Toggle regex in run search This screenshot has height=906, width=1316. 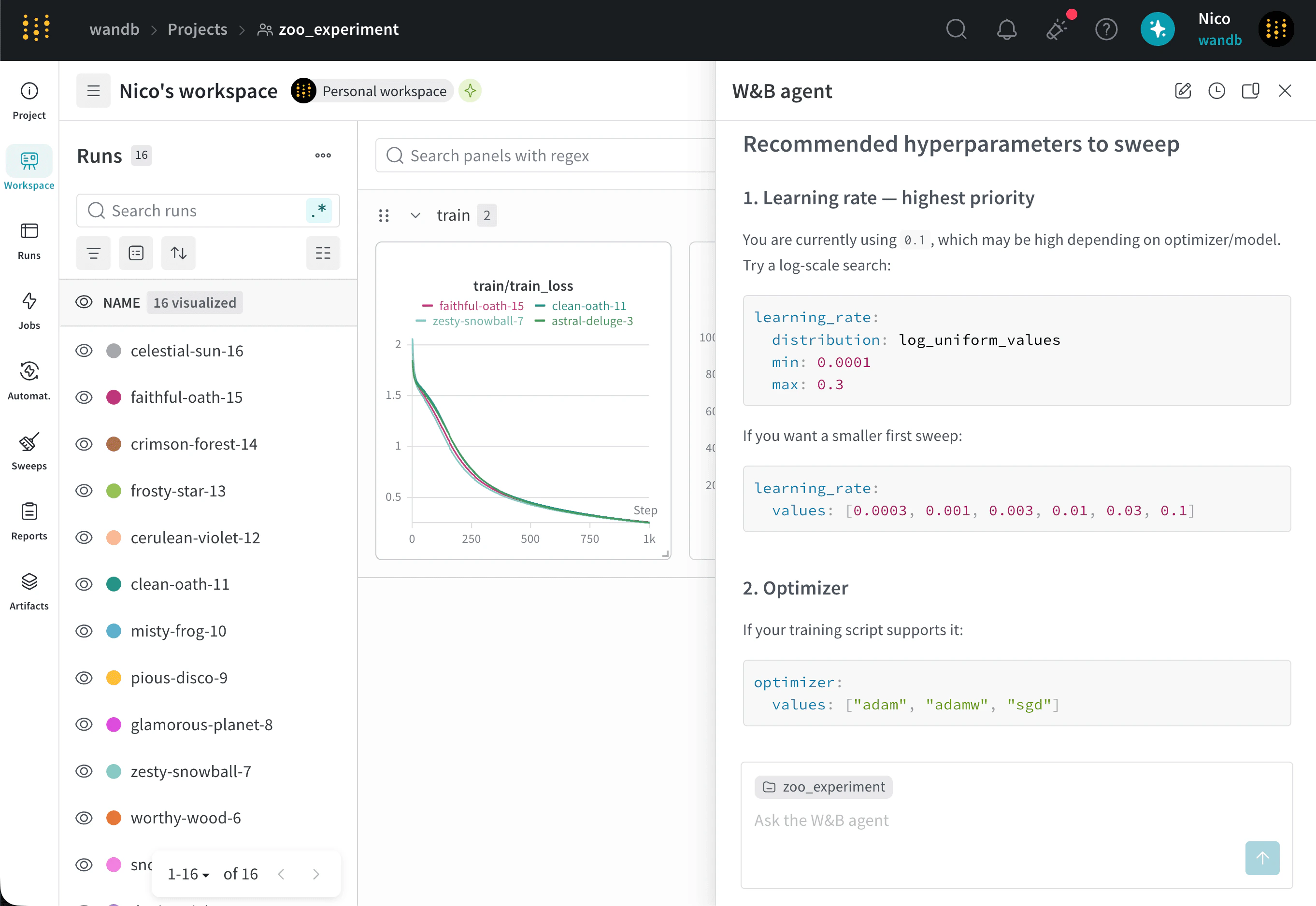coord(319,211)
